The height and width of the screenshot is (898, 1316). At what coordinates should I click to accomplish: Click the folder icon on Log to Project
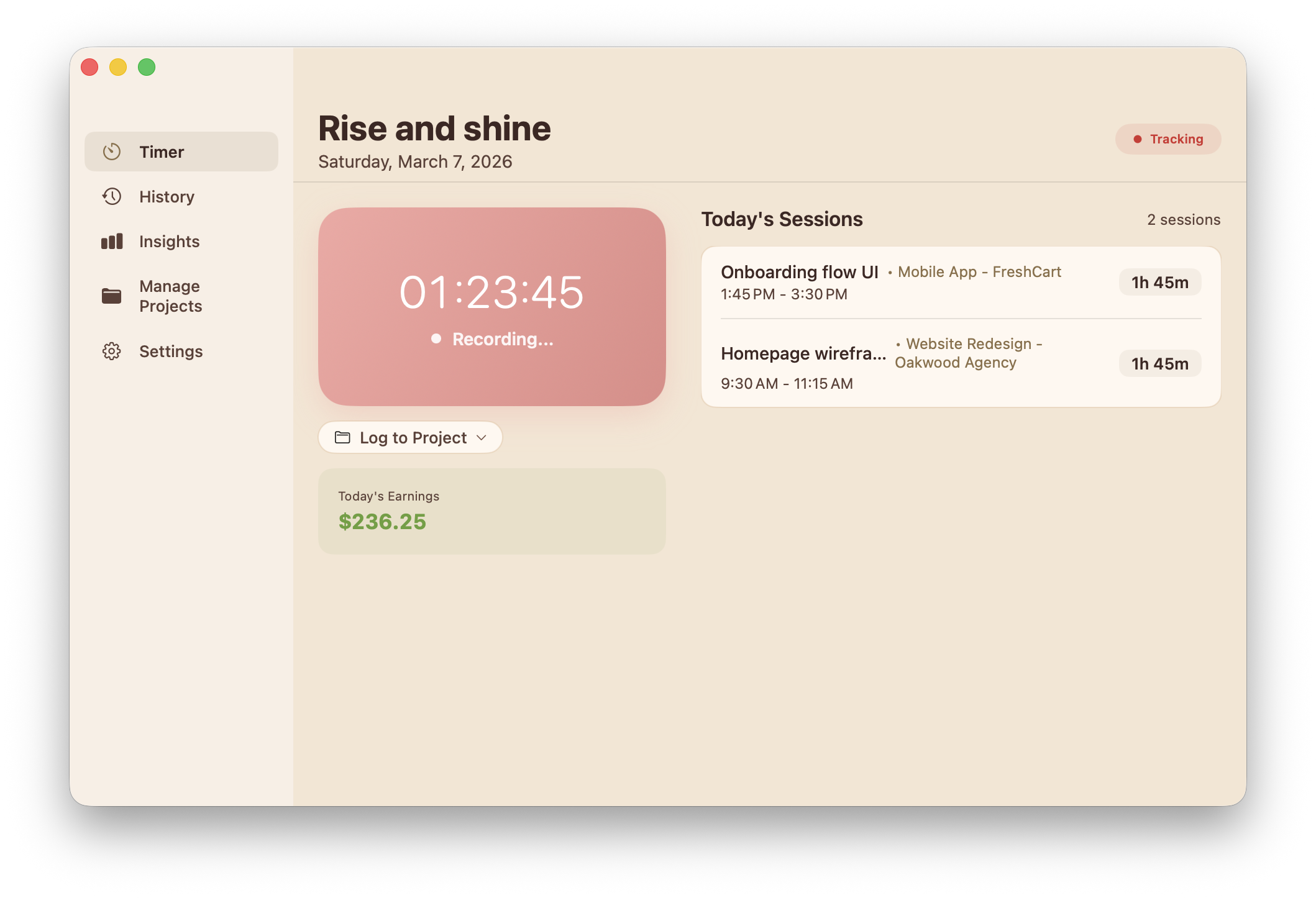(x=342, y=437)
